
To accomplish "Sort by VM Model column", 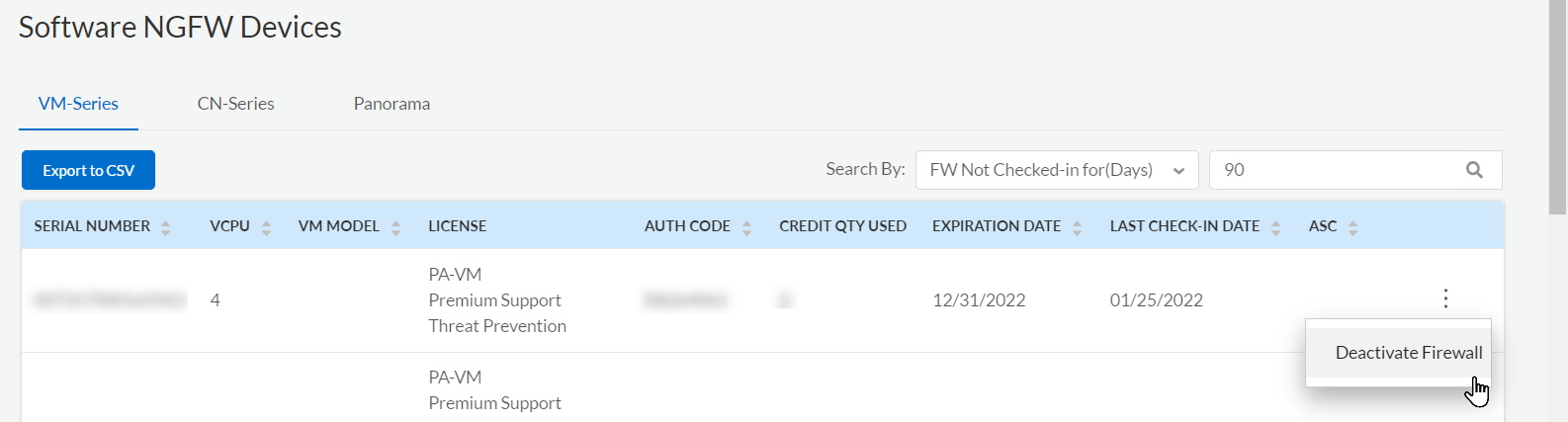I will [395, 227].
